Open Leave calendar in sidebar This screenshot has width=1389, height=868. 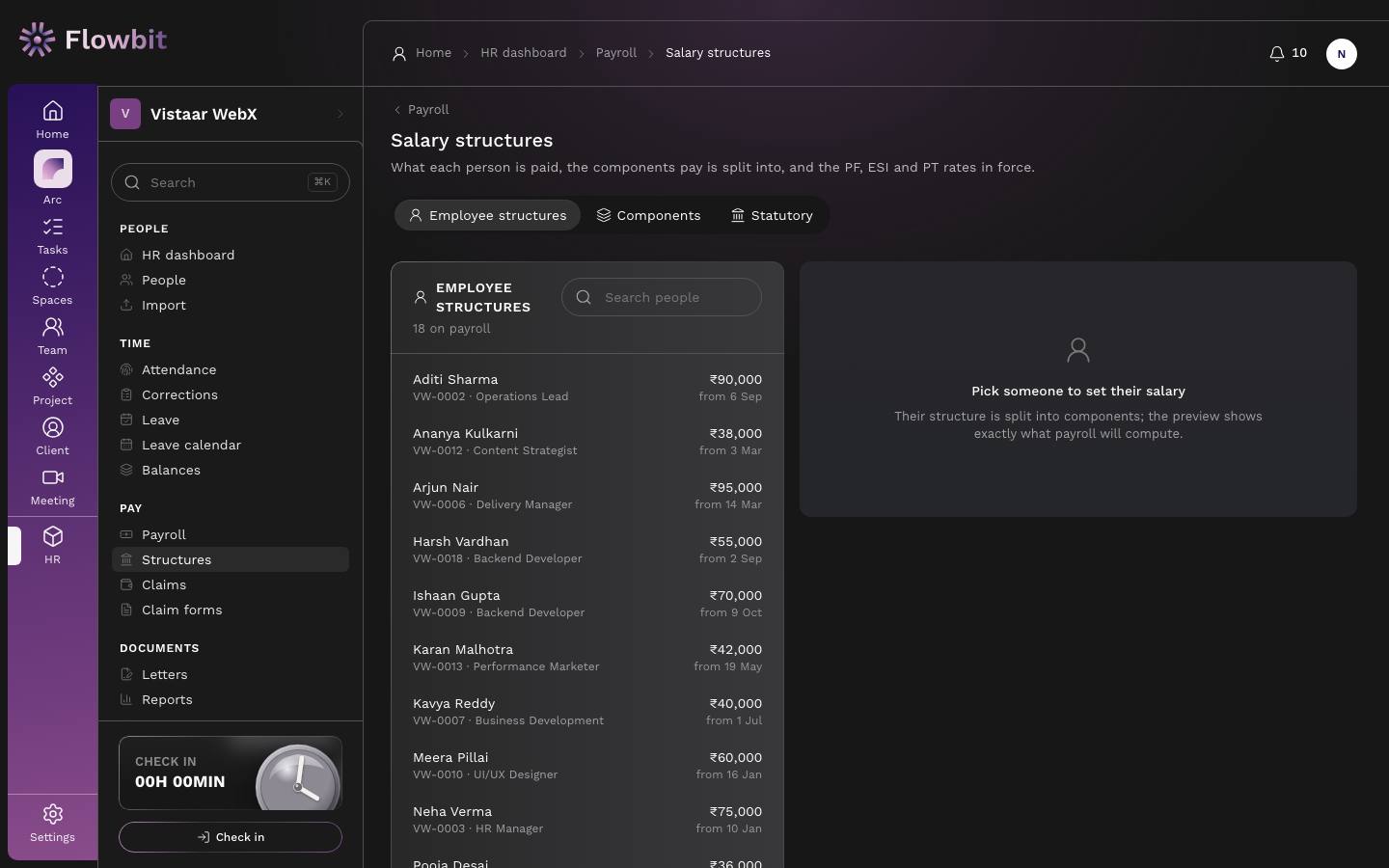click(x=231, y=445)
